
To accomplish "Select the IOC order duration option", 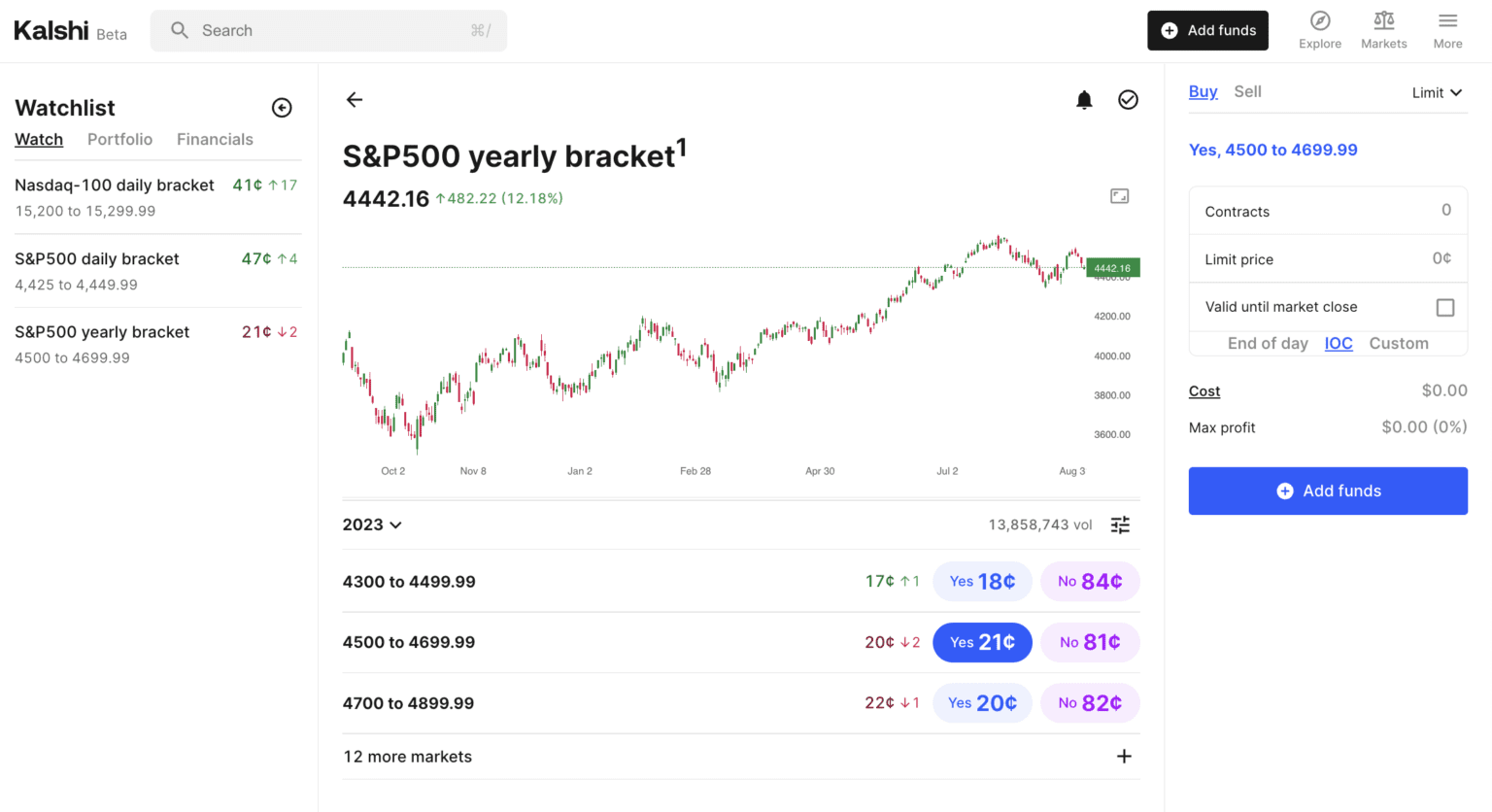I will (x=1339, y=343).
